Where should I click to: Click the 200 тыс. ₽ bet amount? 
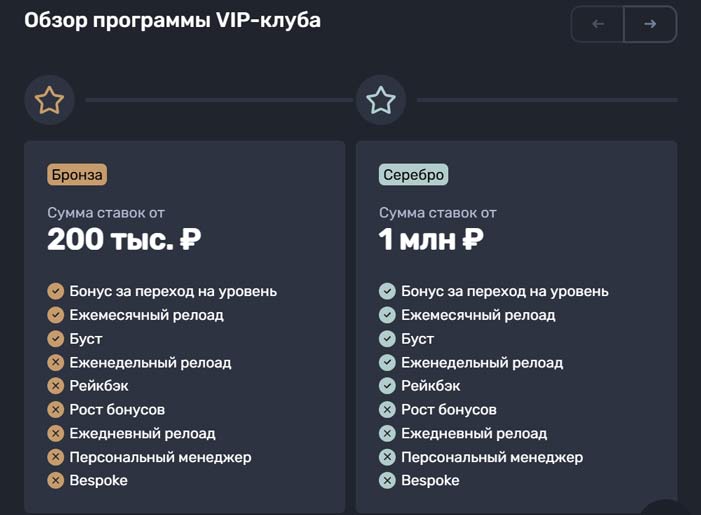(124, 240)
